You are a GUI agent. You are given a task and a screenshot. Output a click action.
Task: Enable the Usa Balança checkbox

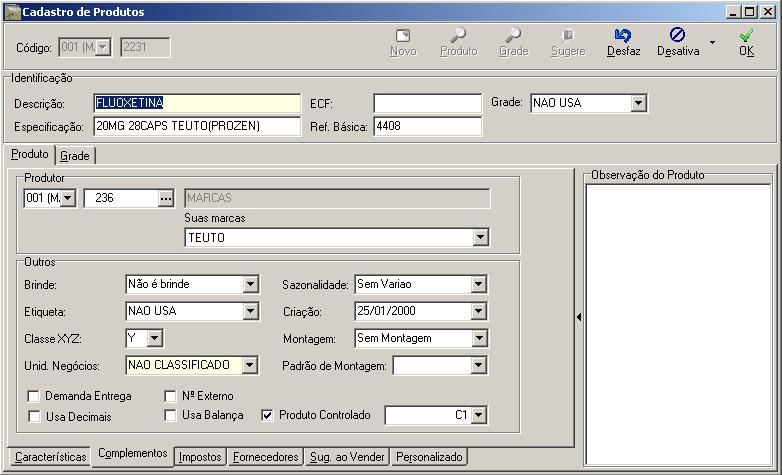point(170,415)
